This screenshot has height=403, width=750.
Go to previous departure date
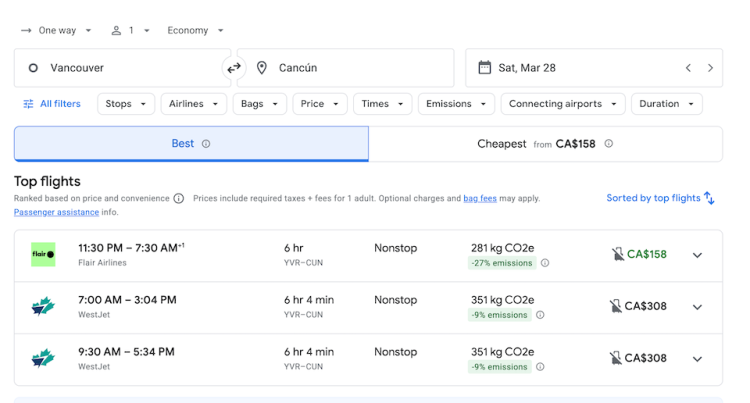pos(688,68)
